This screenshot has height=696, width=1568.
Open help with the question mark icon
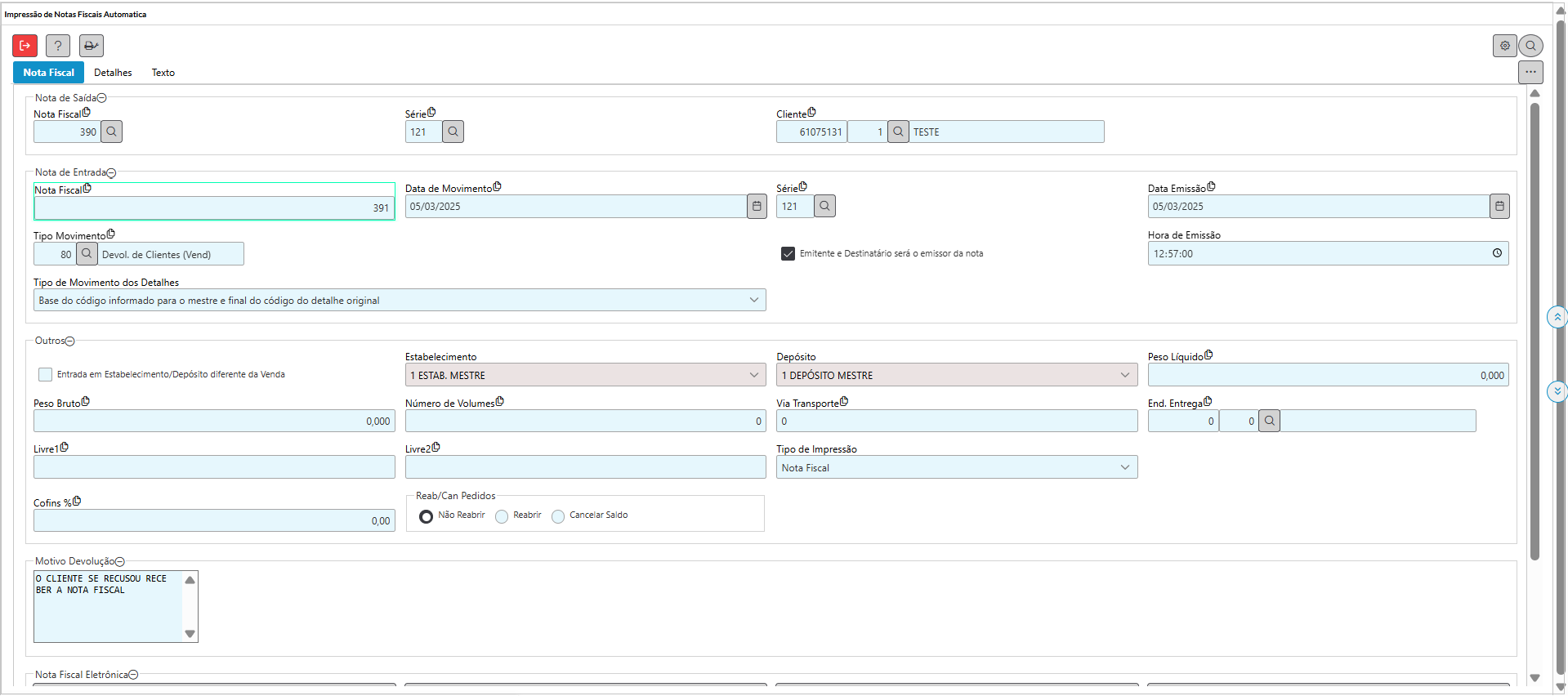58,46
